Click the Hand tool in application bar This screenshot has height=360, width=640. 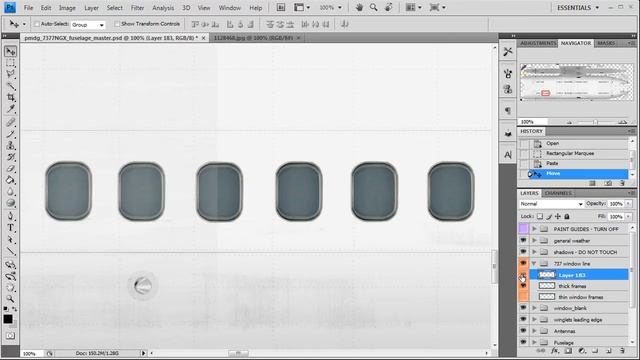pyautogui.click(x=359, y=7)
